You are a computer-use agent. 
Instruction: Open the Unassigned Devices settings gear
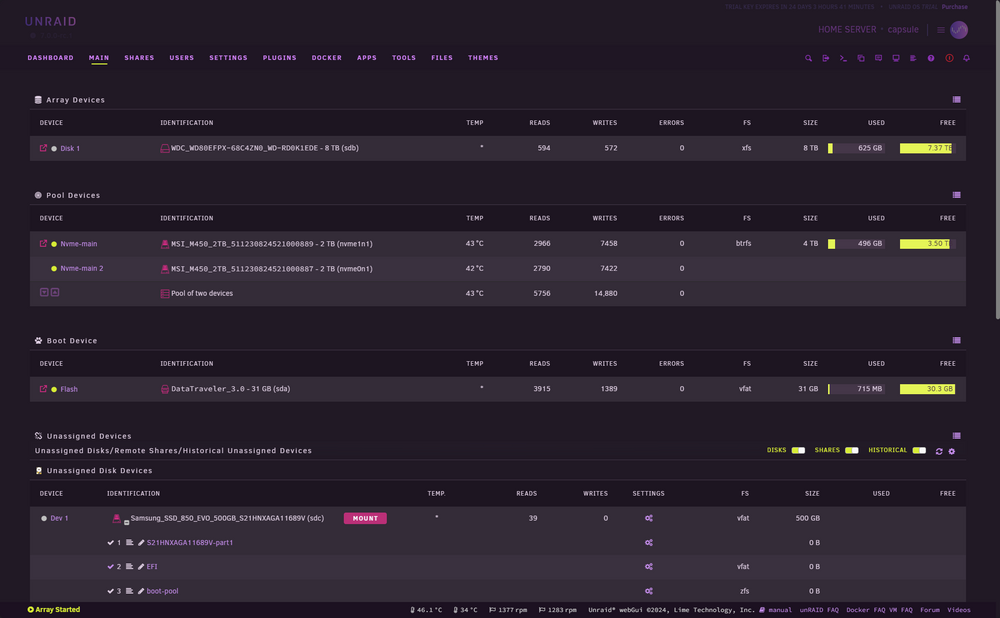952,451
